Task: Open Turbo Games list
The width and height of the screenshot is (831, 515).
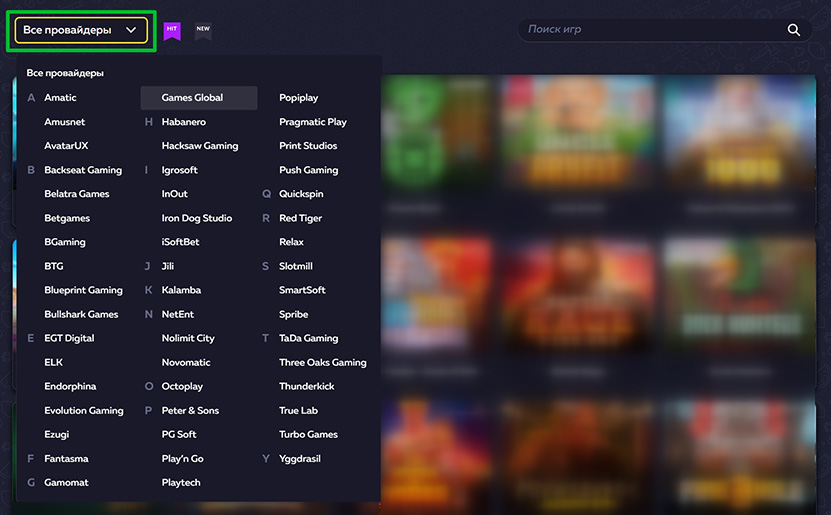Action: (x=308, y=434)
